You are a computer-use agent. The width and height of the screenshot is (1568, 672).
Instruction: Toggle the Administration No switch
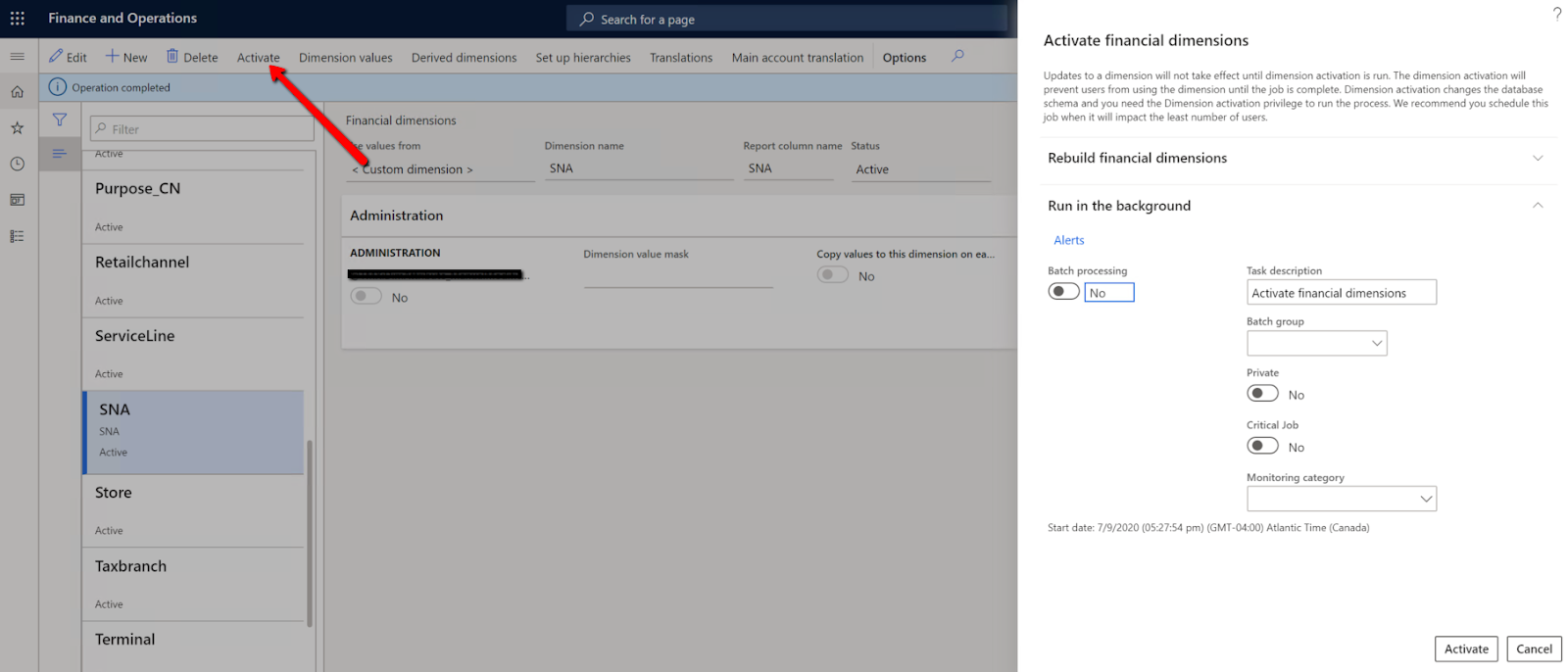[x=367, y=296]
